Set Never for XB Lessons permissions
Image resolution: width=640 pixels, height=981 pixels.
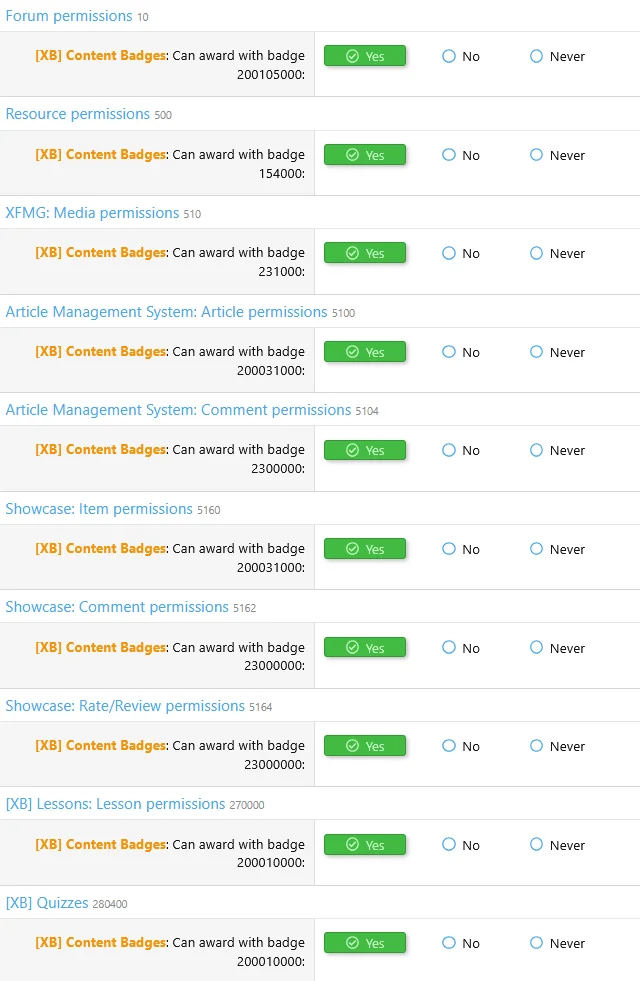click(557, 845)
